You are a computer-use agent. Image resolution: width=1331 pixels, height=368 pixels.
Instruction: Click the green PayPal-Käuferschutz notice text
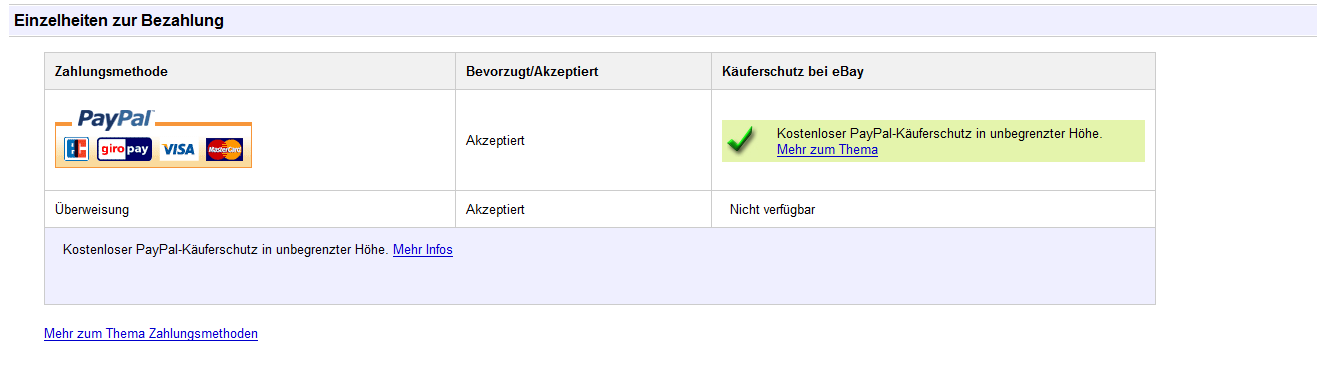939,134
